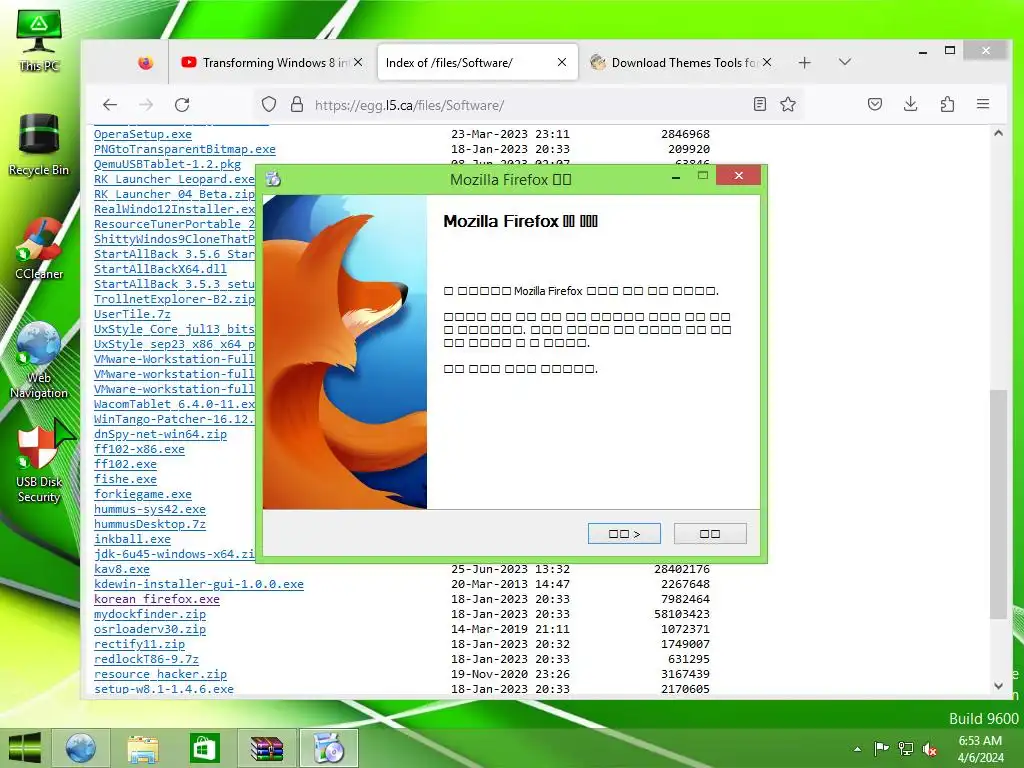Close the Download Themes Tools tab
The width and height of the screenshot is (1024, 768).
pos(767,62)
